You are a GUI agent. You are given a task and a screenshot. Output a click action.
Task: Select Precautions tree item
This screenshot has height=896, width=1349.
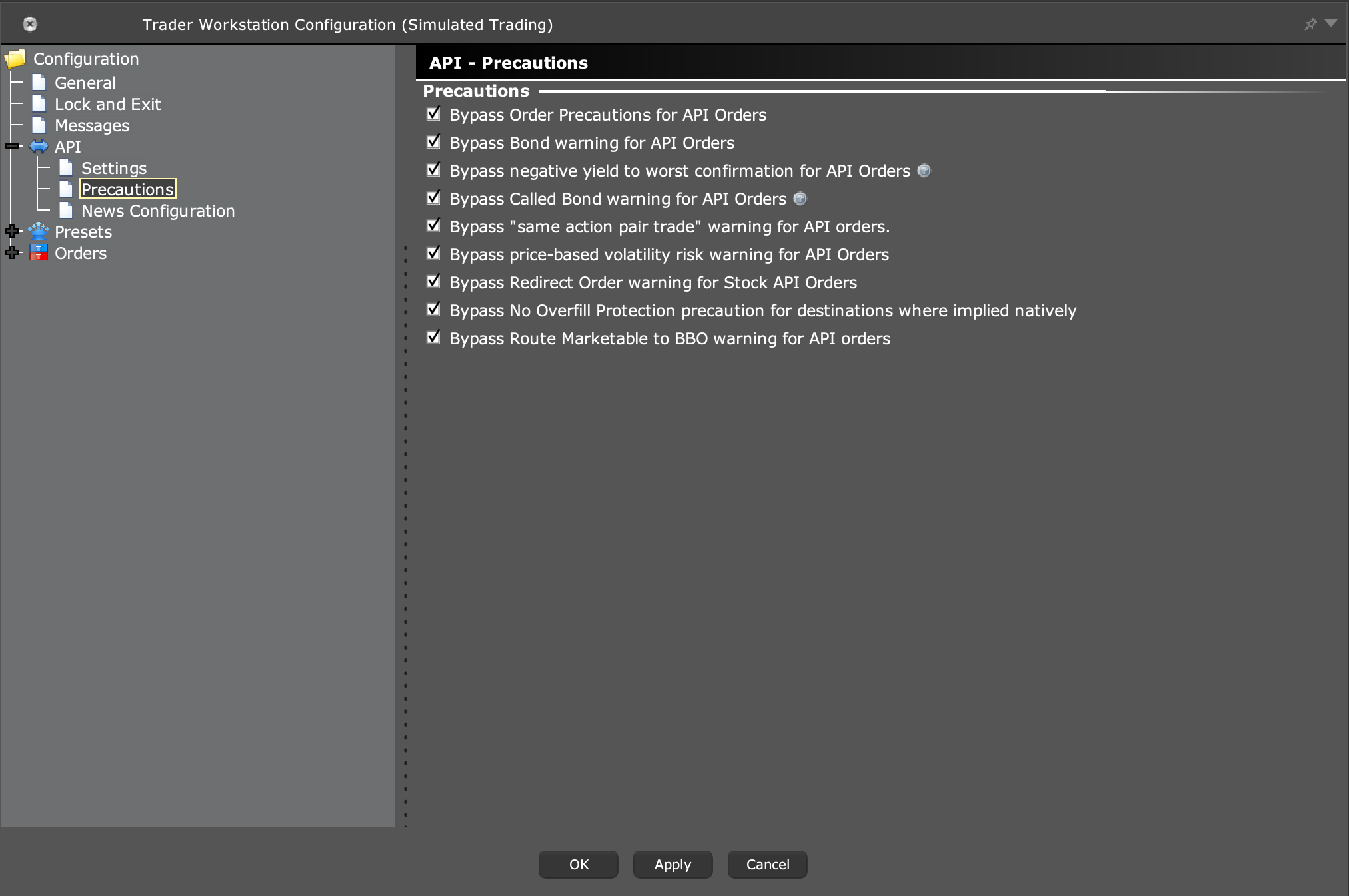coord(128,189)
